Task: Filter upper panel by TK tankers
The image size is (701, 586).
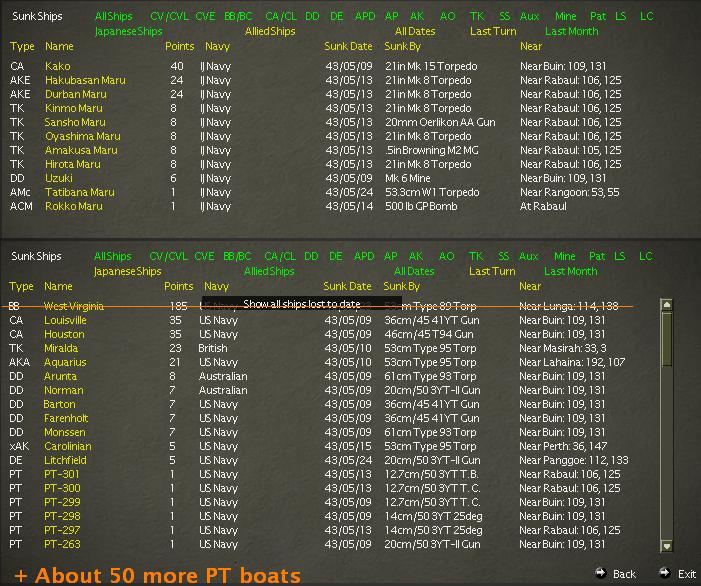Action: pos(477,16)
